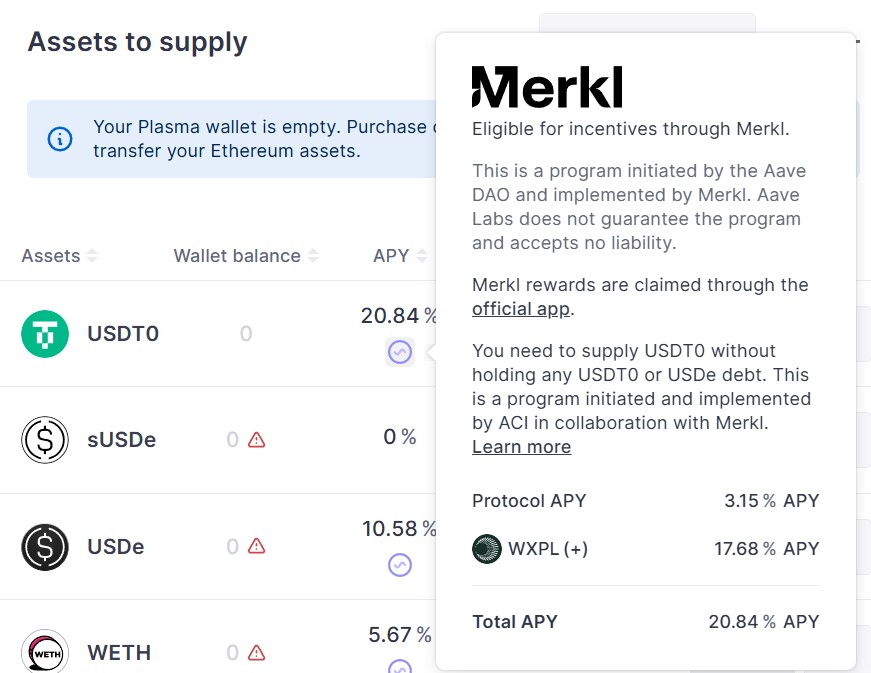Click the incentive badge below WETH APY
Viewport: 871px width, 673px height.
(400, 668)
